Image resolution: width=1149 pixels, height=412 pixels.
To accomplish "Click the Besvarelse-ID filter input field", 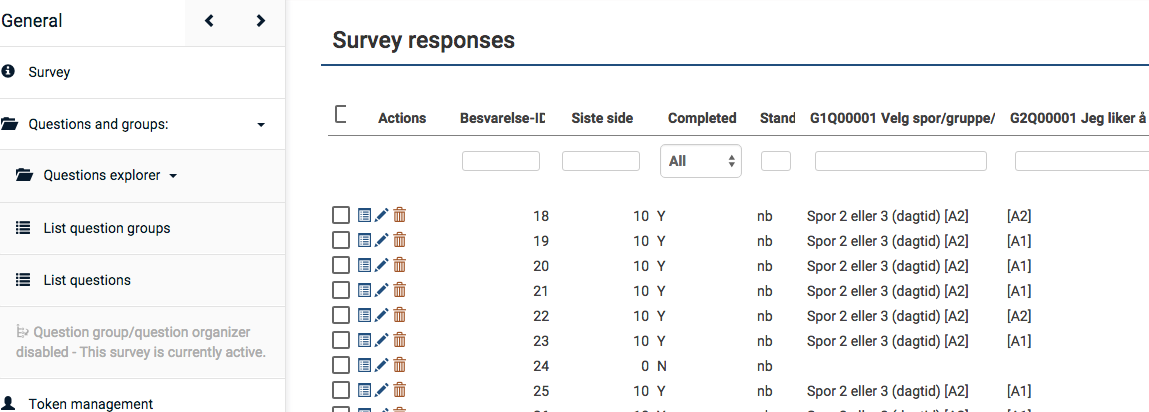I will point(501,161).
